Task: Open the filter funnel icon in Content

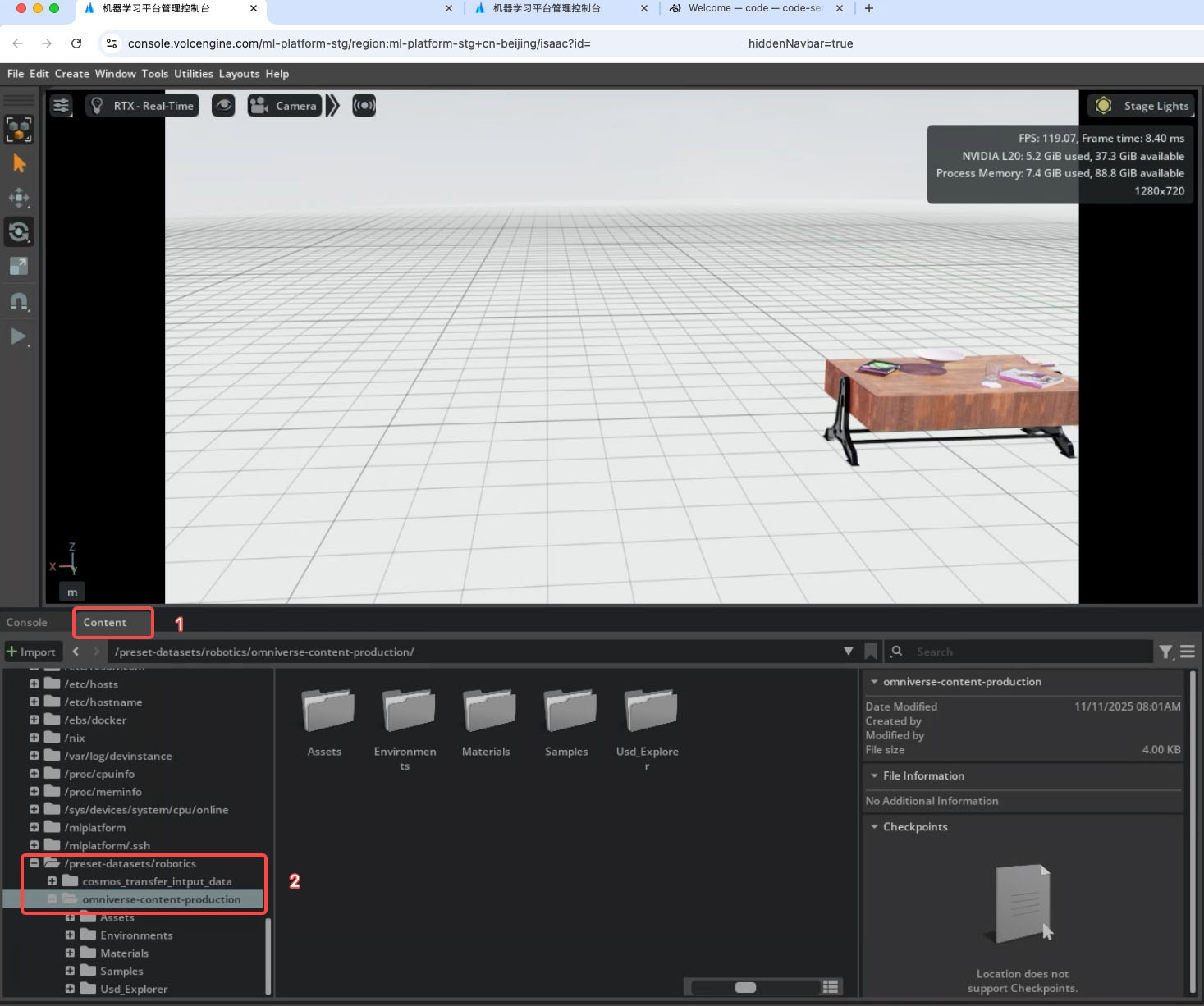Action: click(x=1165, y=652)
